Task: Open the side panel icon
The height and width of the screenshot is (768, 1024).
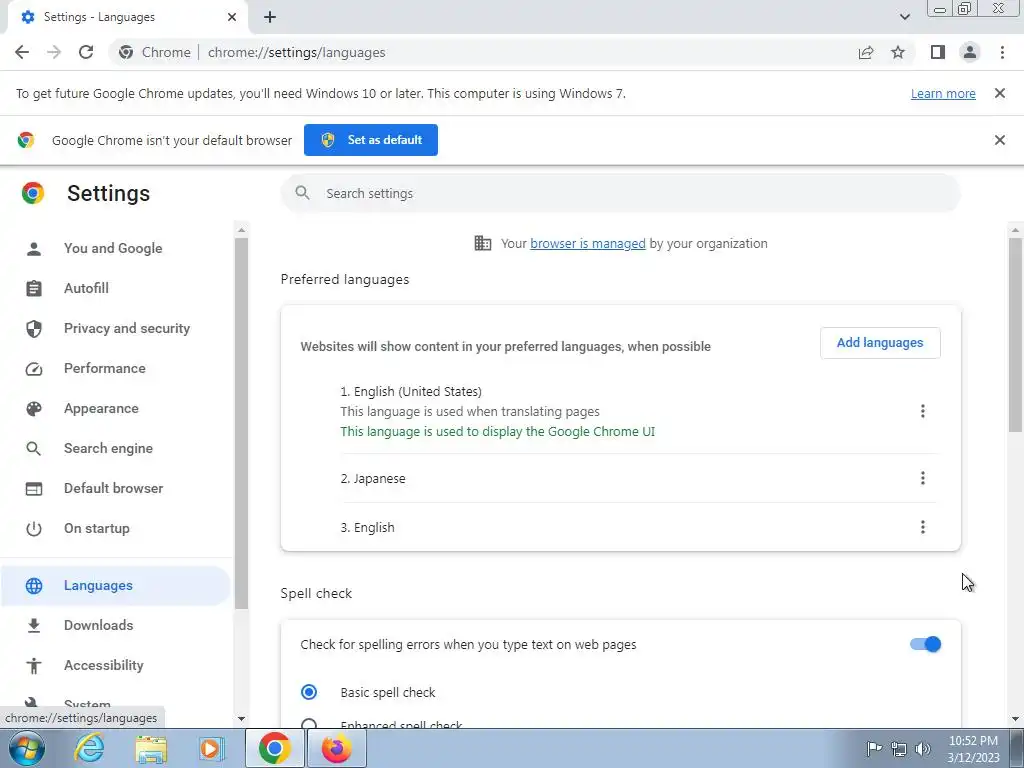Action: tap(938, 52)
